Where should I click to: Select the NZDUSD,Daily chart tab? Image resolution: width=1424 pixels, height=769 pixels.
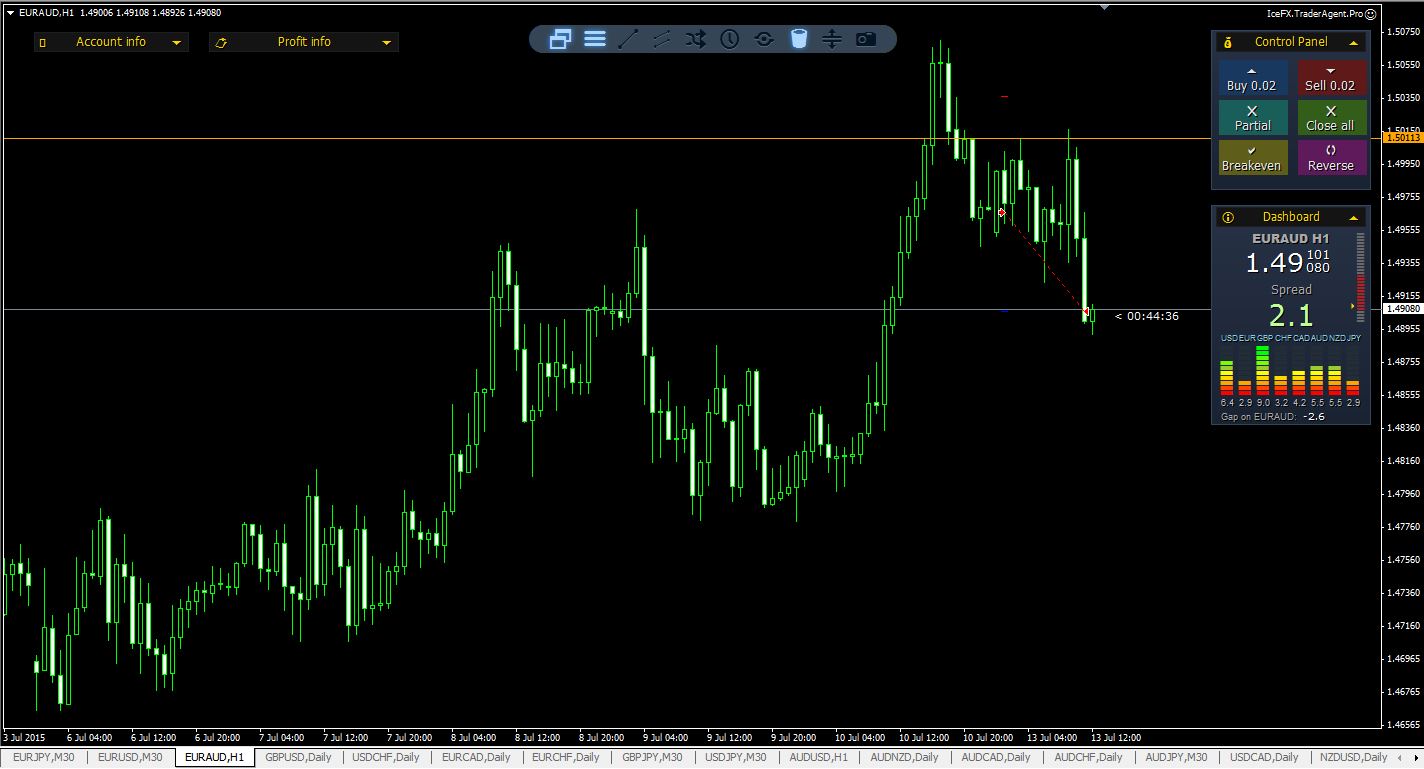pos(1353,757)
